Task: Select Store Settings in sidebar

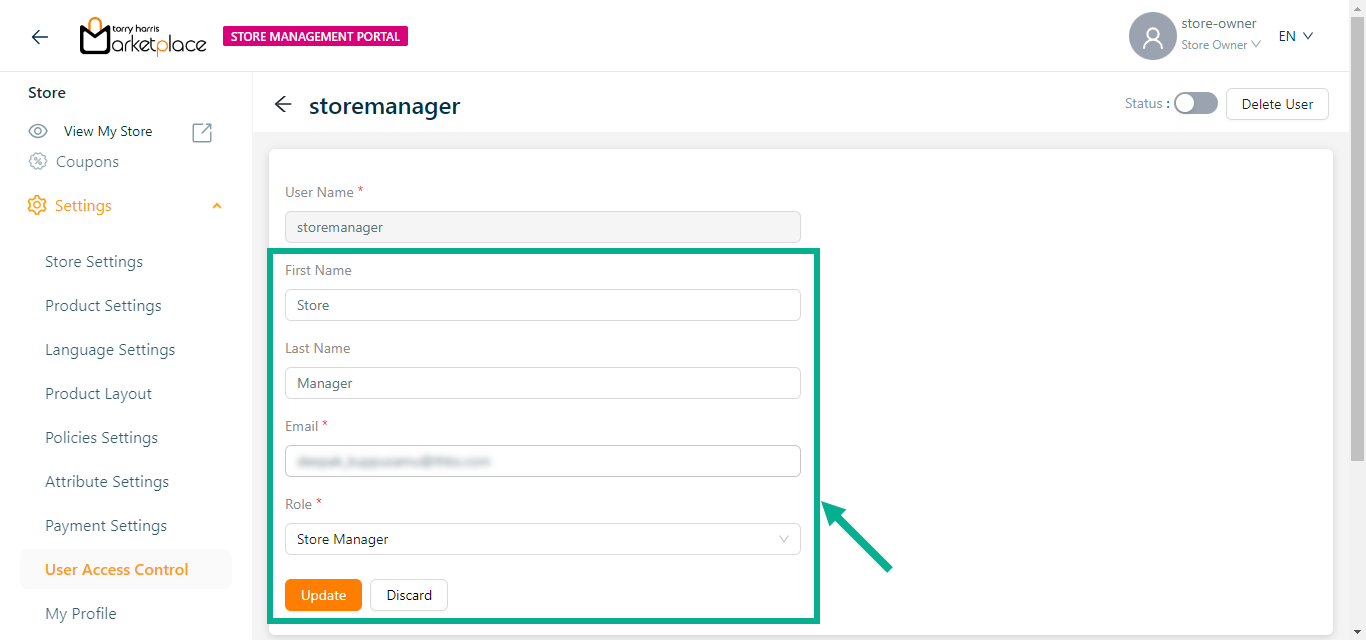Action: pyautogui.click(x=94, y=261)
